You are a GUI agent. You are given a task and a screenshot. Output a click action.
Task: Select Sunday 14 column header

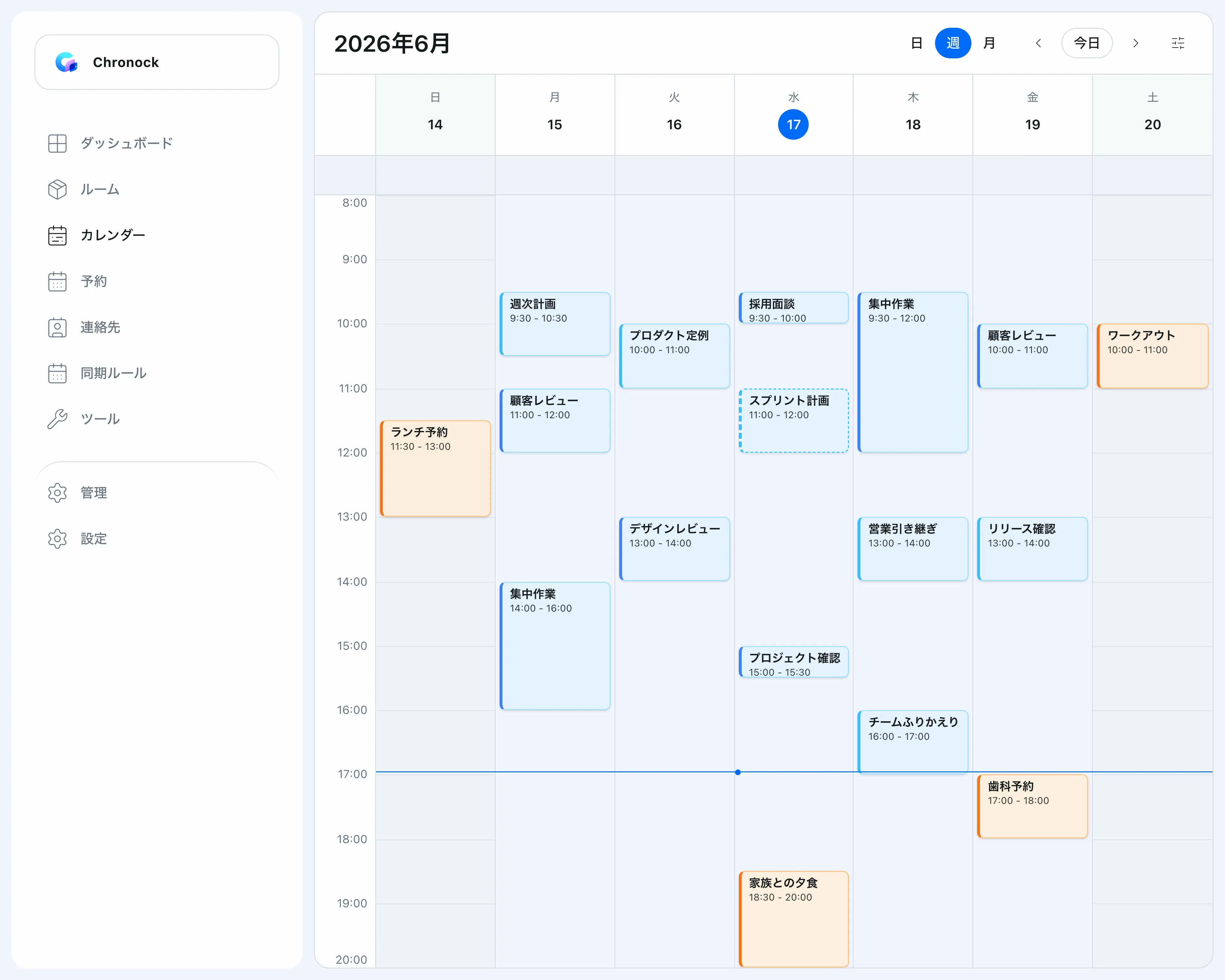(x=435, y=115)
